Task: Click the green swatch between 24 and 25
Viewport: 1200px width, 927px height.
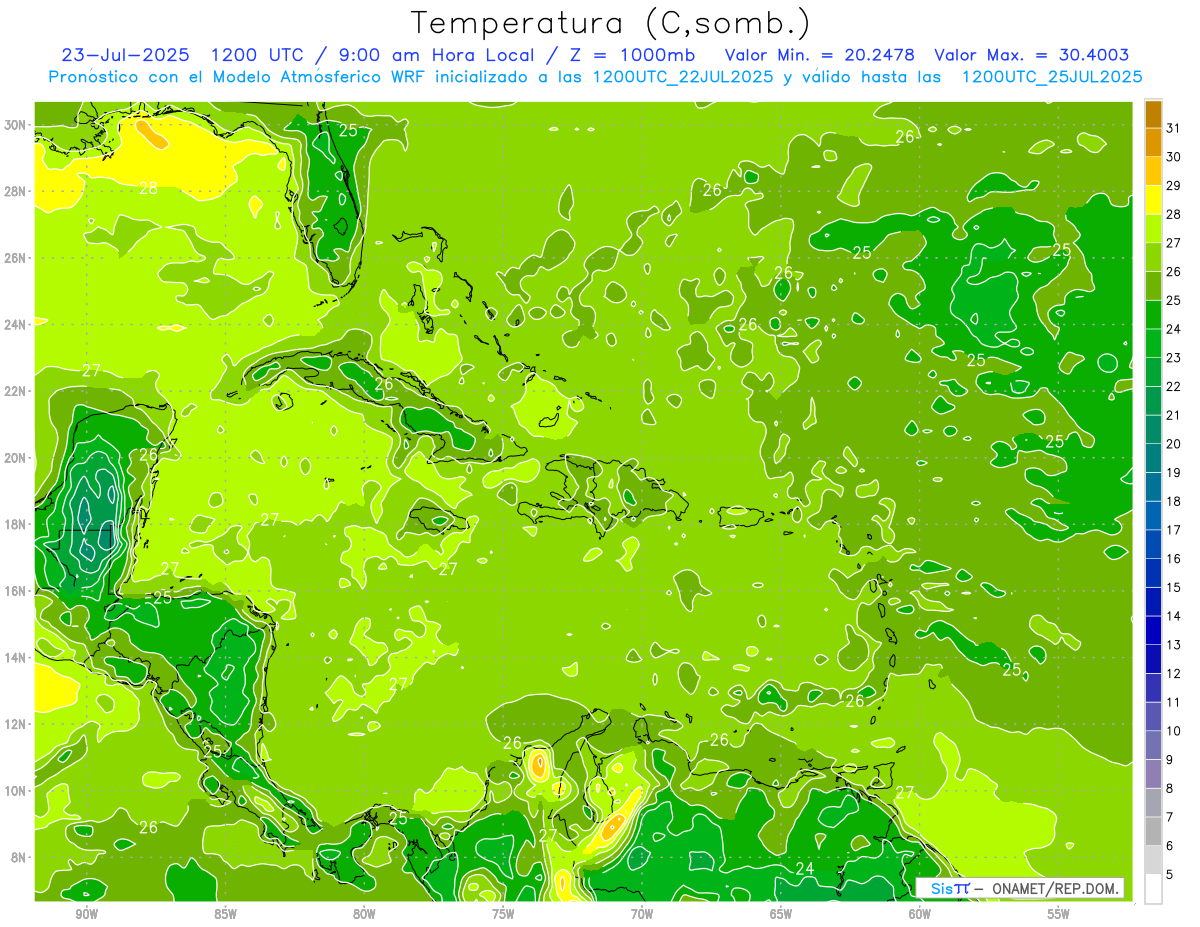Action: click(1153, 314)
